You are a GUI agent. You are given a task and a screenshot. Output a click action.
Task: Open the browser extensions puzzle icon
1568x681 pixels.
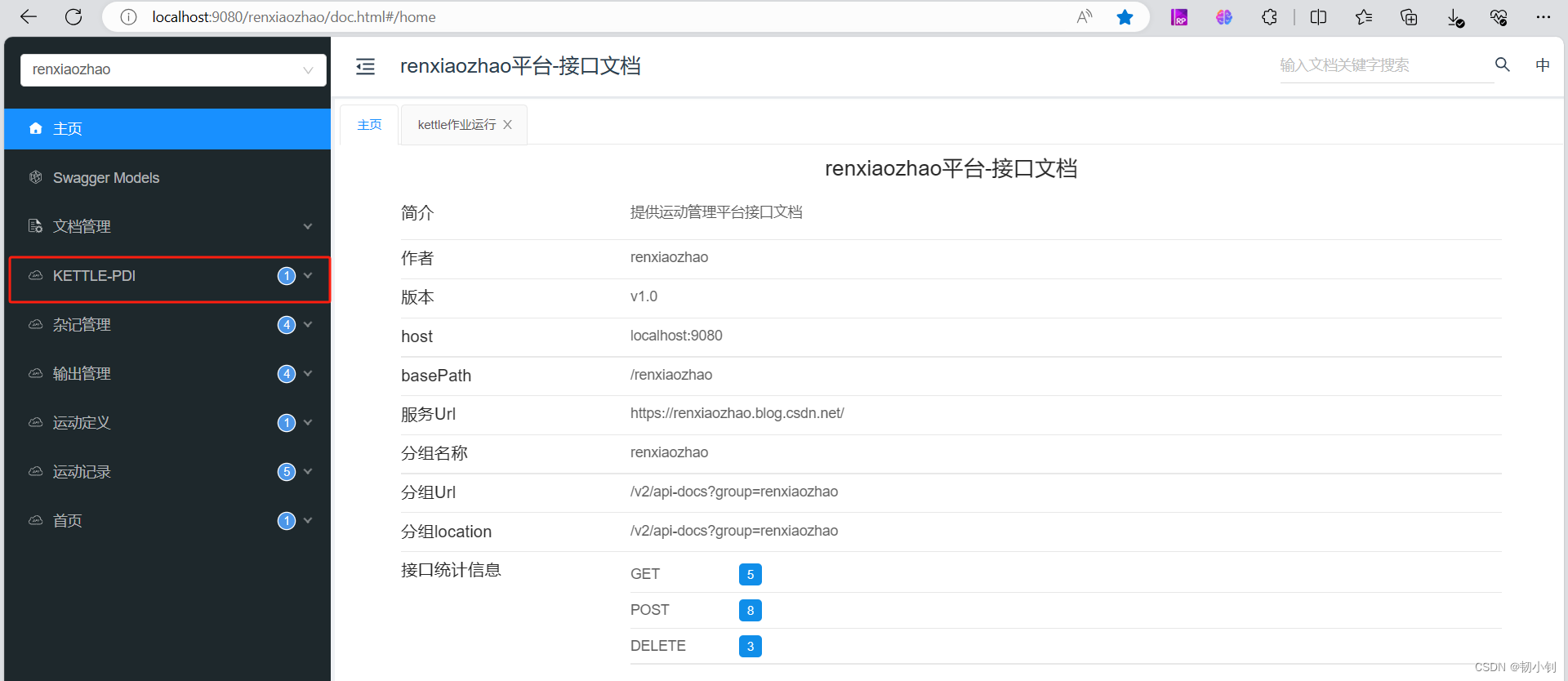pos(1269,17)
